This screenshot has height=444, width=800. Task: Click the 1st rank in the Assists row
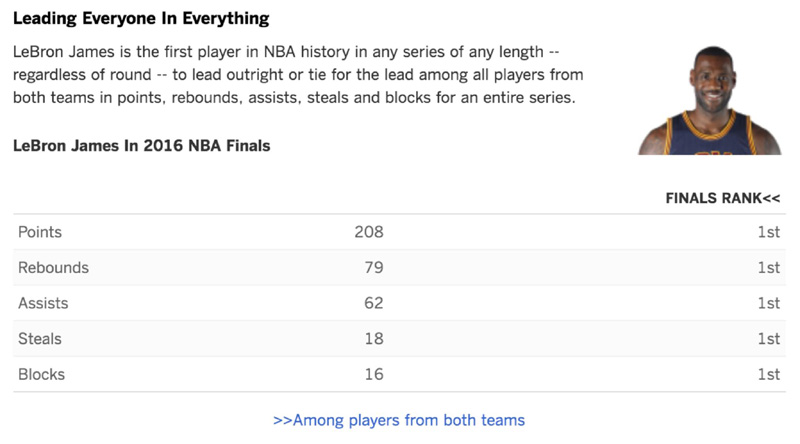768,303
